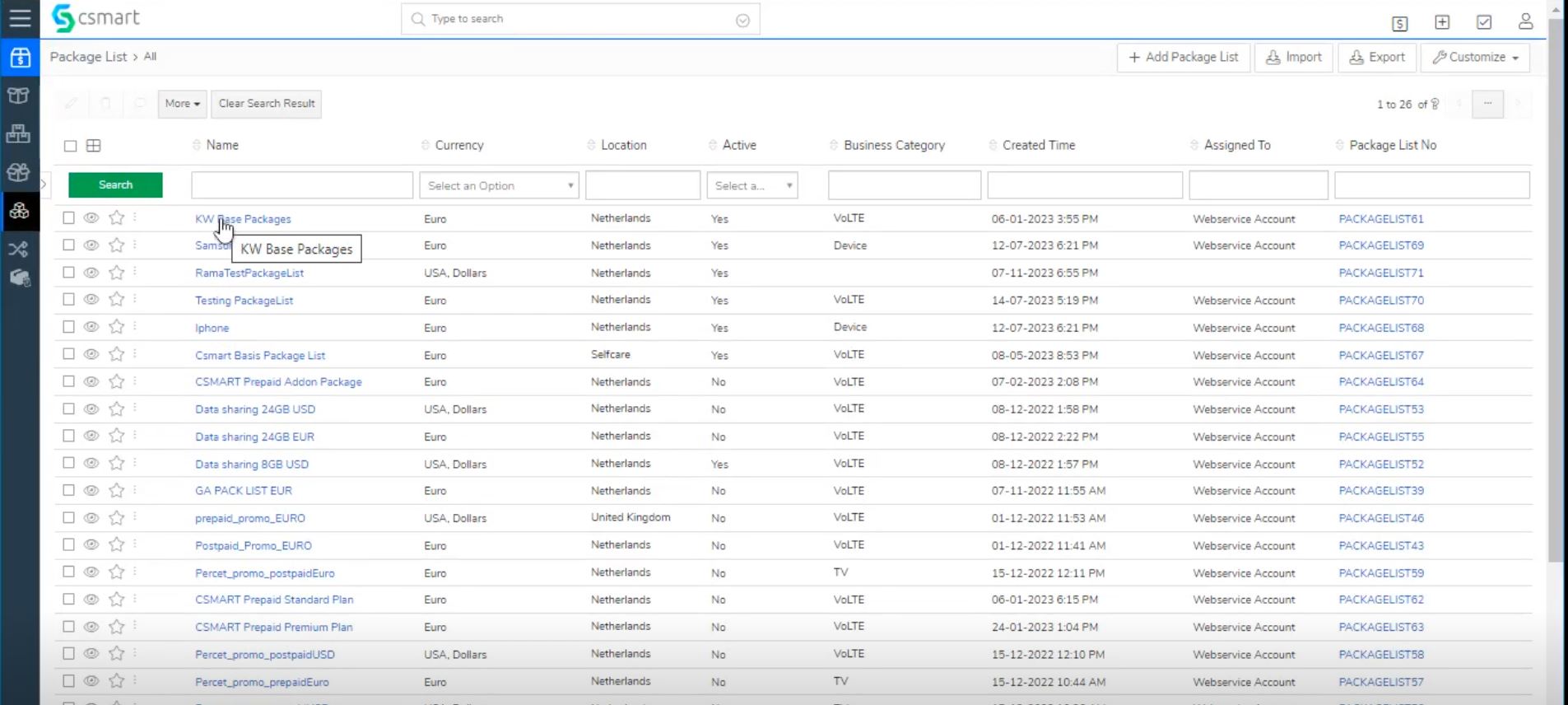Sort by Currency column header
The width and height of the screenshot is (1568, 705).
point(459,145)
